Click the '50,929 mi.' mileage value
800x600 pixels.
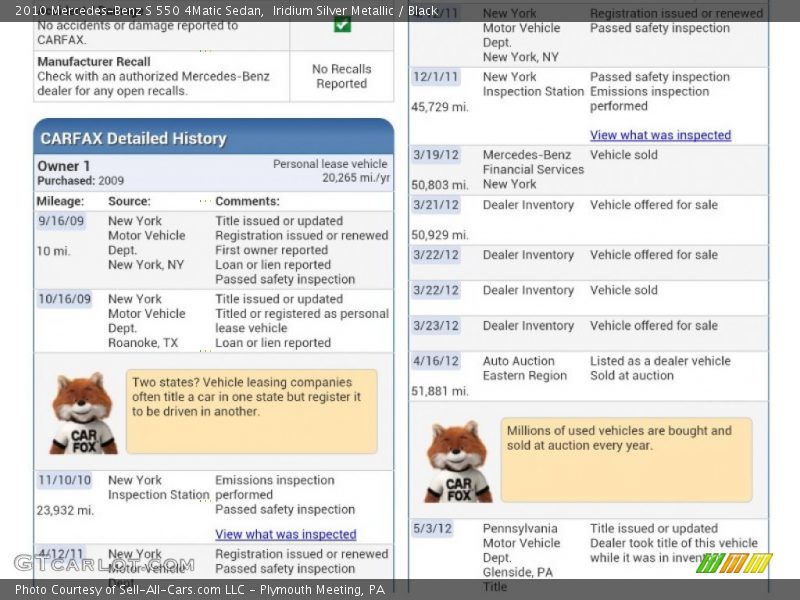[440, 235]
